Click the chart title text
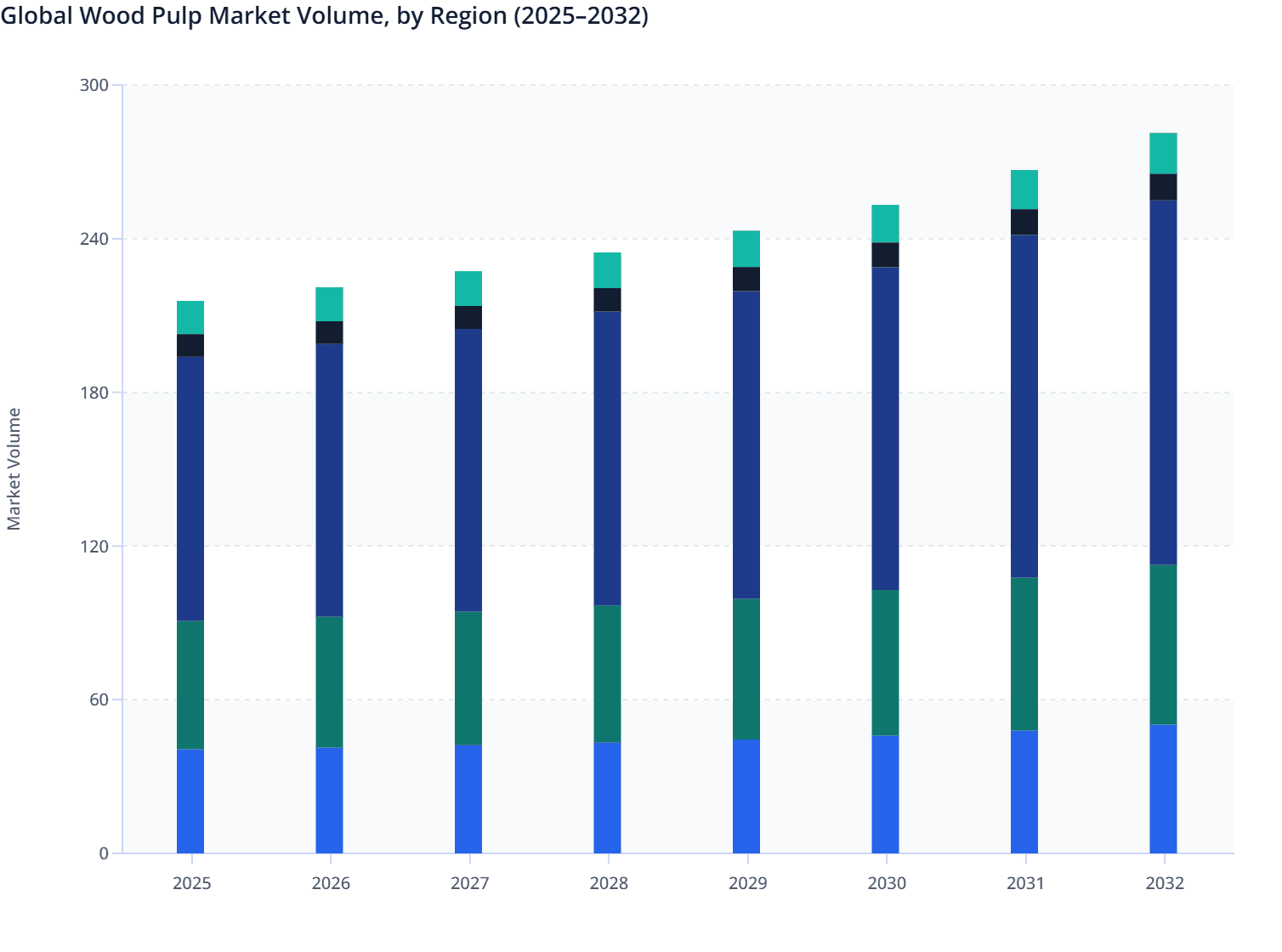 click(x=324, y=15)
